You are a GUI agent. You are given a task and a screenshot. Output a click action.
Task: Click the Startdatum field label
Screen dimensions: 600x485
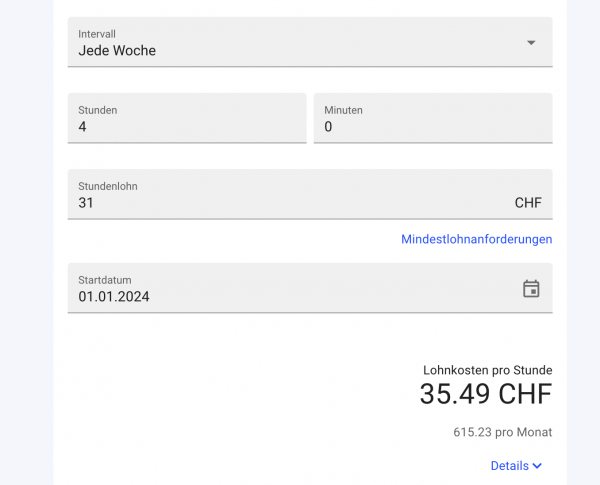105,280
